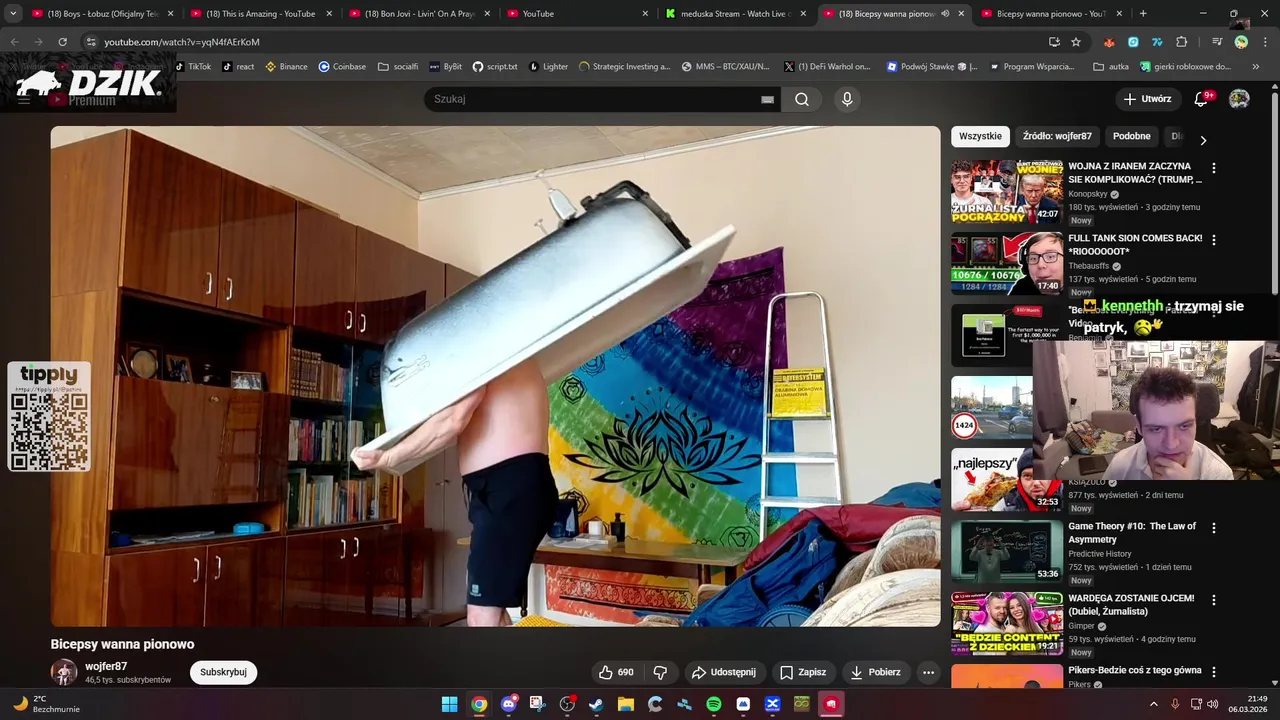Image resolution: width=1280 pixels, height=720 pixels.
Task: Open Steam from the taskbar
Action: (x=596, y=704)
